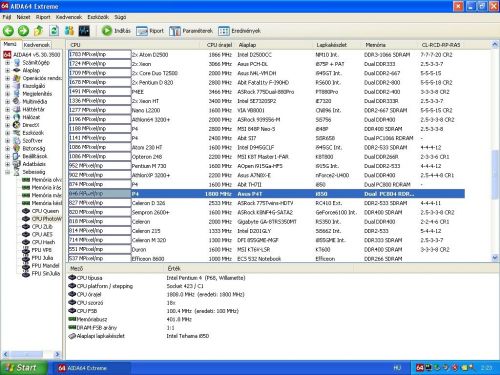Click the Biztonság shield icon in tree
Viewport: 500px width, 375px height.
pos(17,148)
